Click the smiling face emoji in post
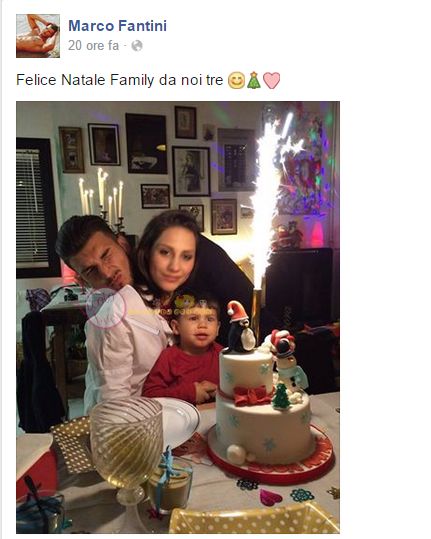 point(236,80)
